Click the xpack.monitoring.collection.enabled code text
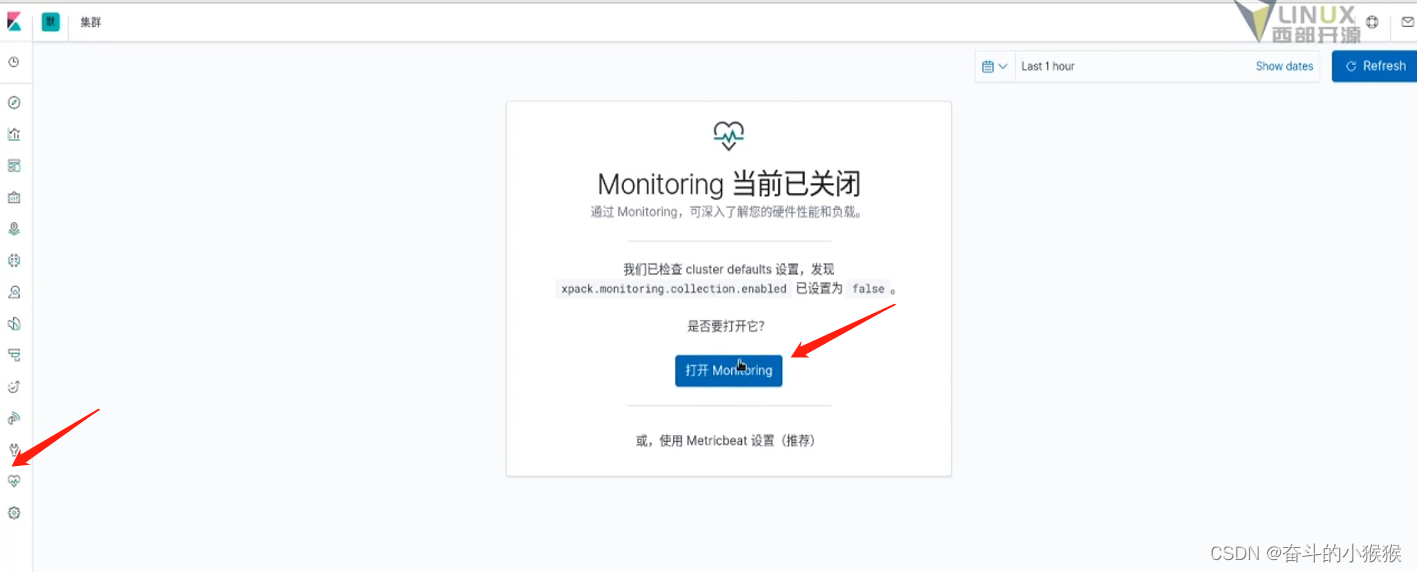The image size is (1417, 572). 674,288
